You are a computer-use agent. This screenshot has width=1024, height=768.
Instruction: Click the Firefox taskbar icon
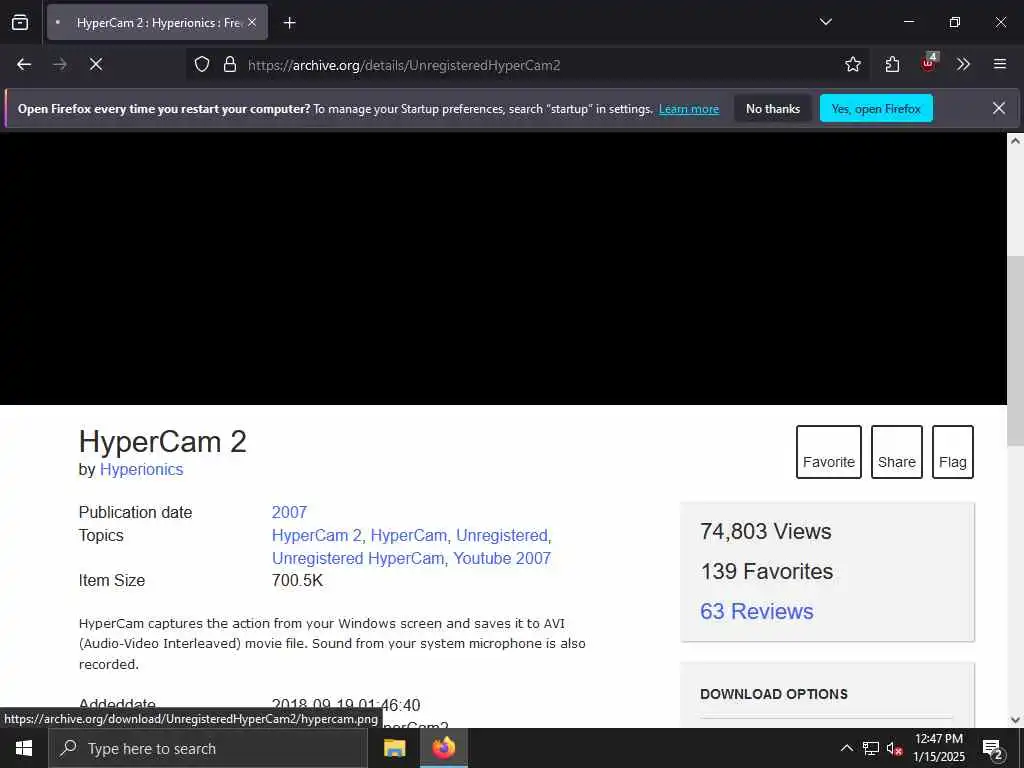coord(444,748)
